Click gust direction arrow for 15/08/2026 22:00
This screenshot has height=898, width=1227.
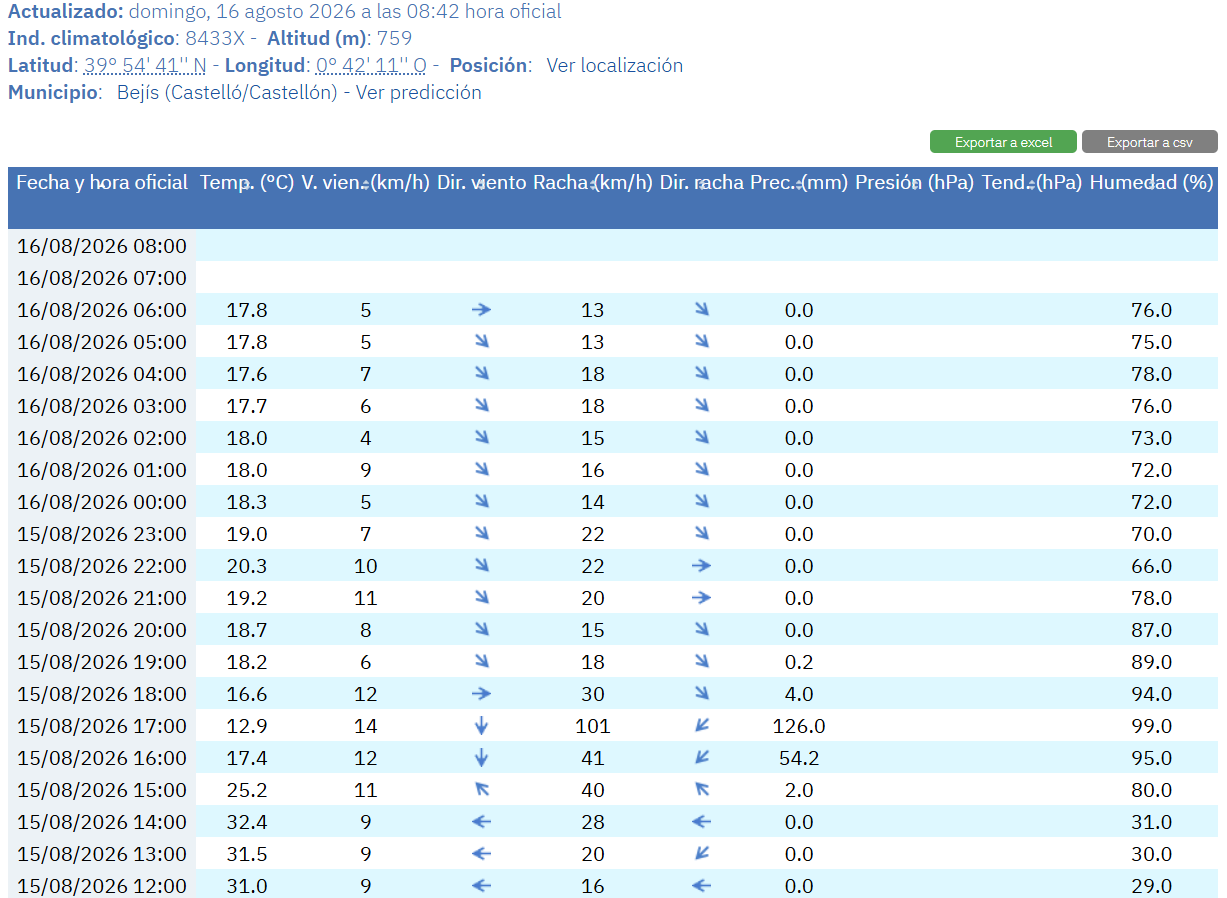coord(701,566)
